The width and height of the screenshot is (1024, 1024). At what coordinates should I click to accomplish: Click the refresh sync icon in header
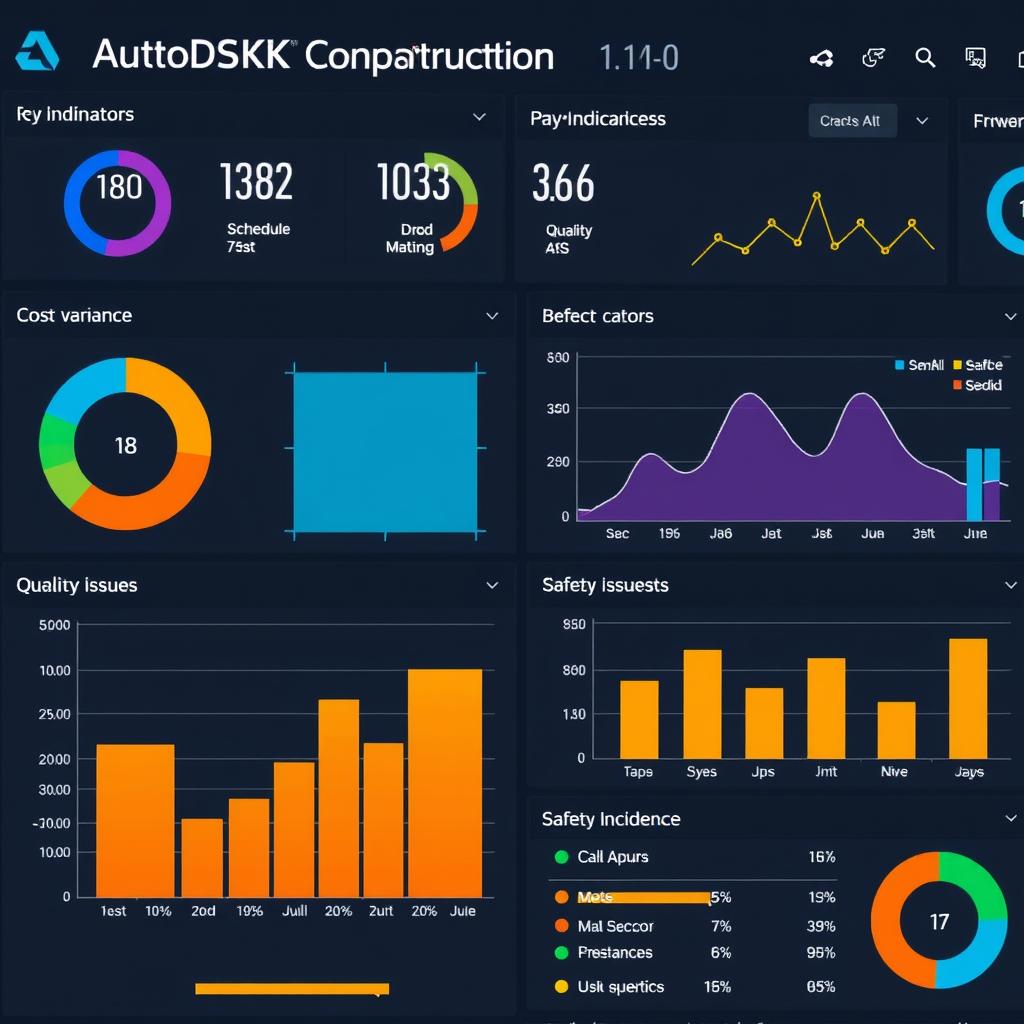(x=873, y=57)
